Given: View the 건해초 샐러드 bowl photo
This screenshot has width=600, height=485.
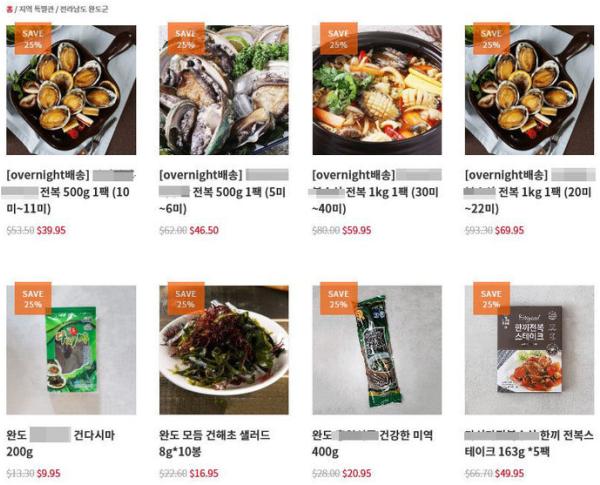Looking at the screenshot, I should 224,350.
